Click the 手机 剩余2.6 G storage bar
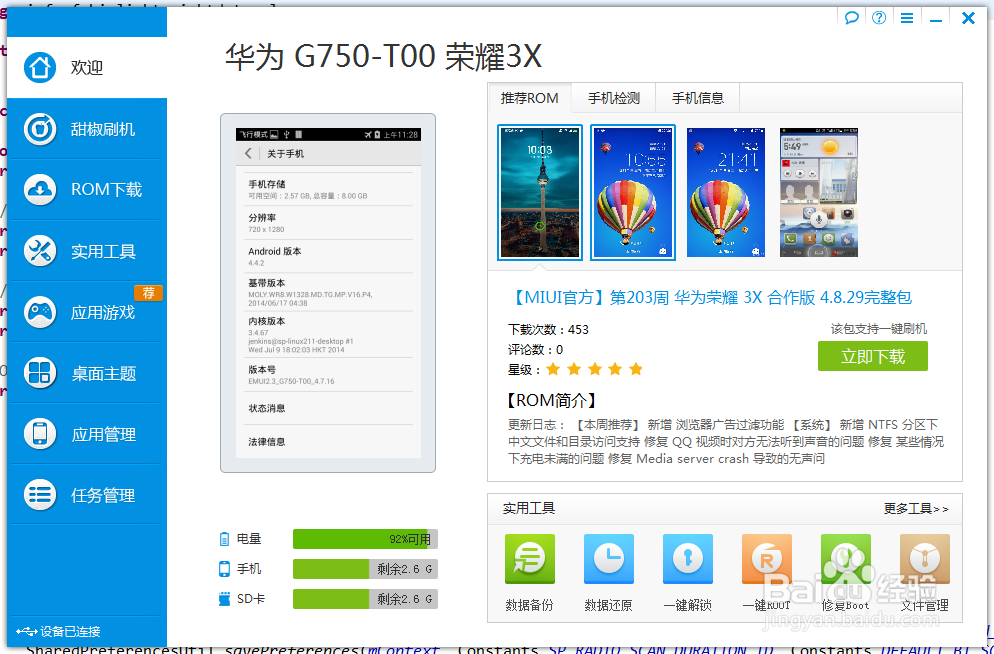The width and height of the screenshot is (994, 654). pyautogui.click(x=365, y=569)
